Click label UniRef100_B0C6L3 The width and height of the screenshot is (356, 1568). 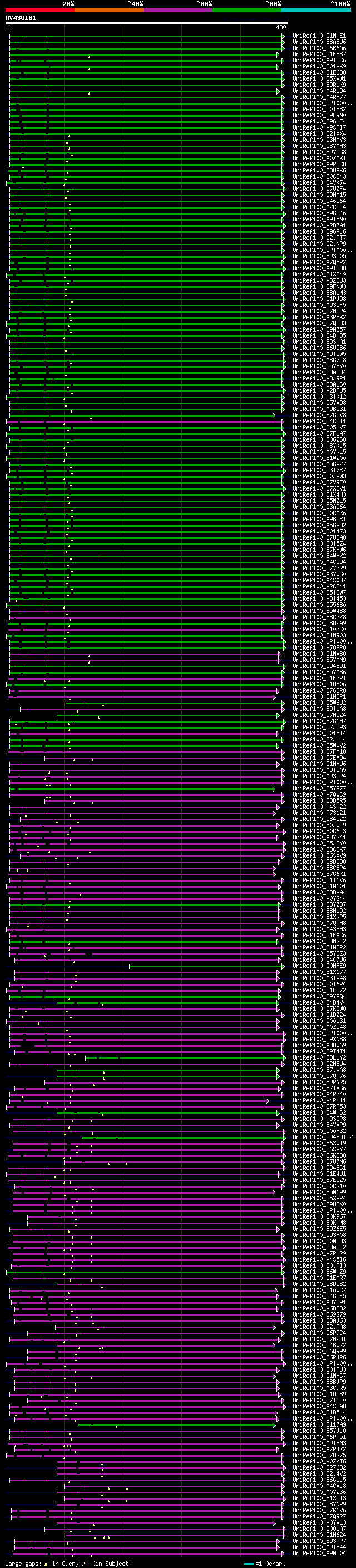click(319, 831)
